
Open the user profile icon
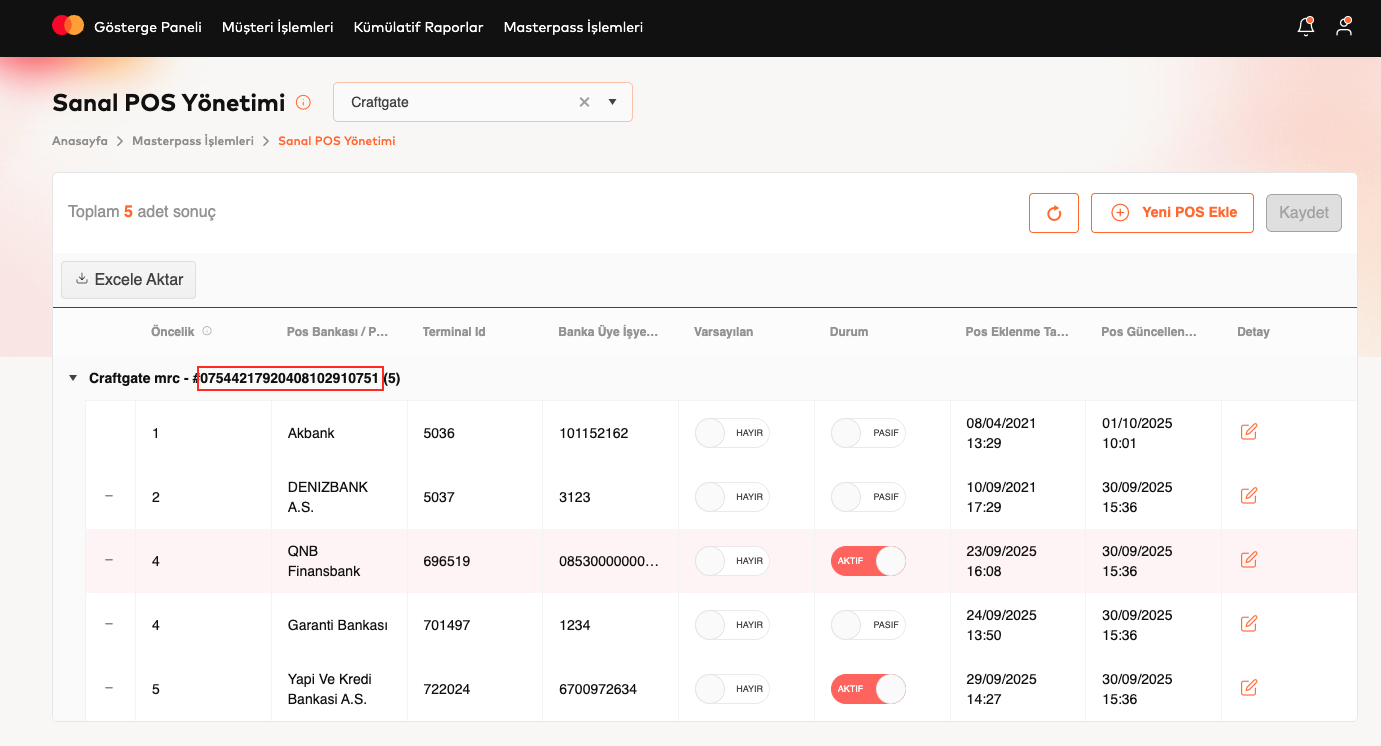pyautogui.click(x=1344, y=27)
